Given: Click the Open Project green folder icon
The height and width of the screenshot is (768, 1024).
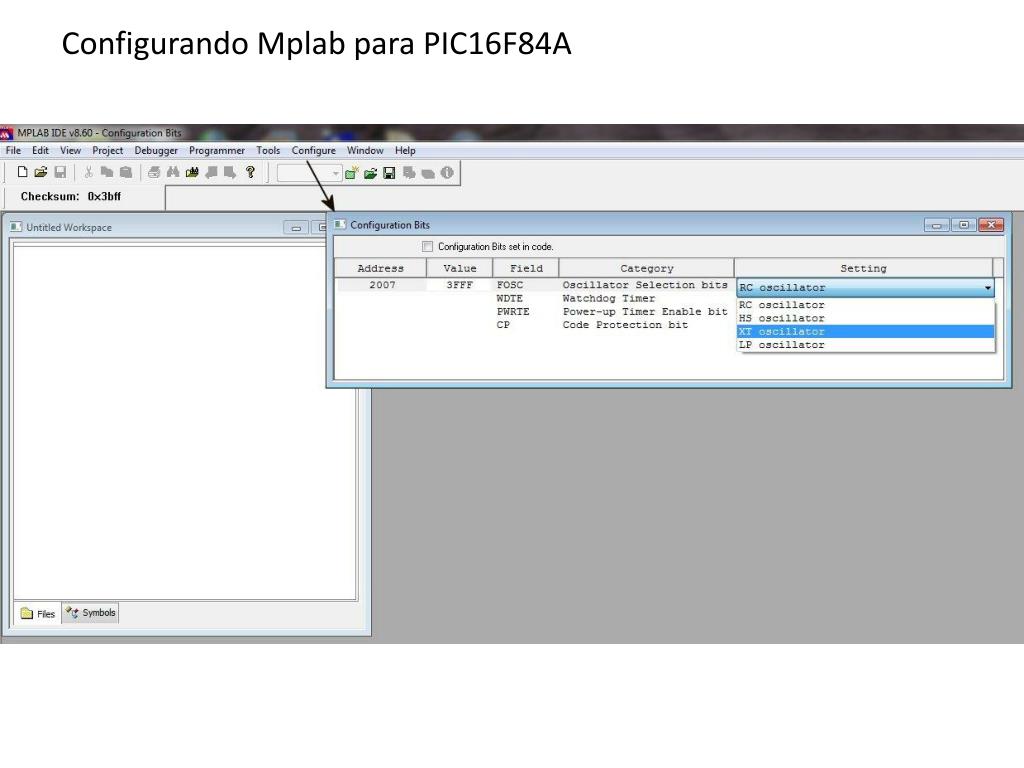Looking at the screenshot, I should (x=370, y=173).
